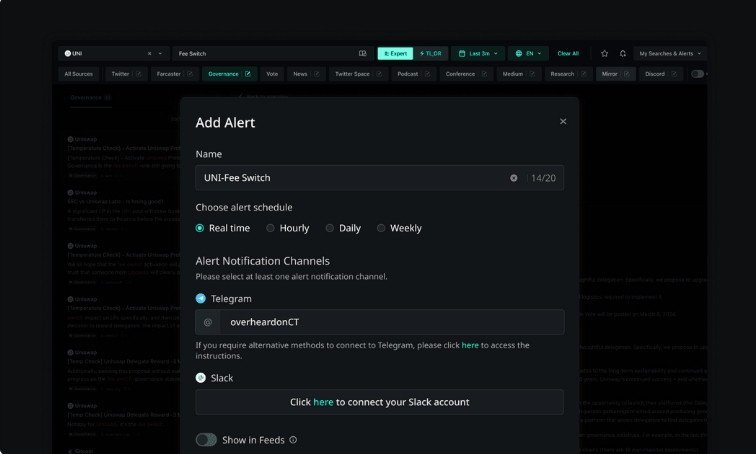The image size is (756, 454).
Task: Click Clear All filters
Action: [568, 53]
